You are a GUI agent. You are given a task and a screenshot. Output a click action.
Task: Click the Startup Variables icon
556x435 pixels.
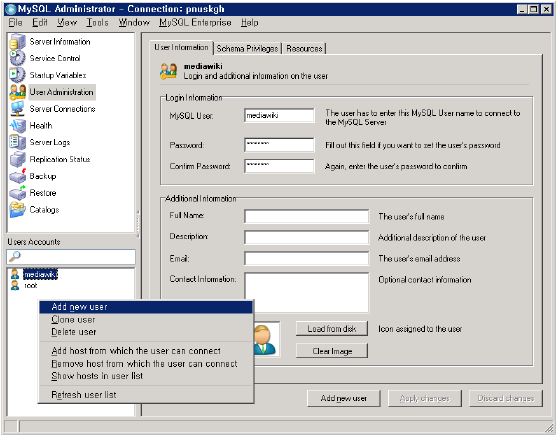(17, 75)
